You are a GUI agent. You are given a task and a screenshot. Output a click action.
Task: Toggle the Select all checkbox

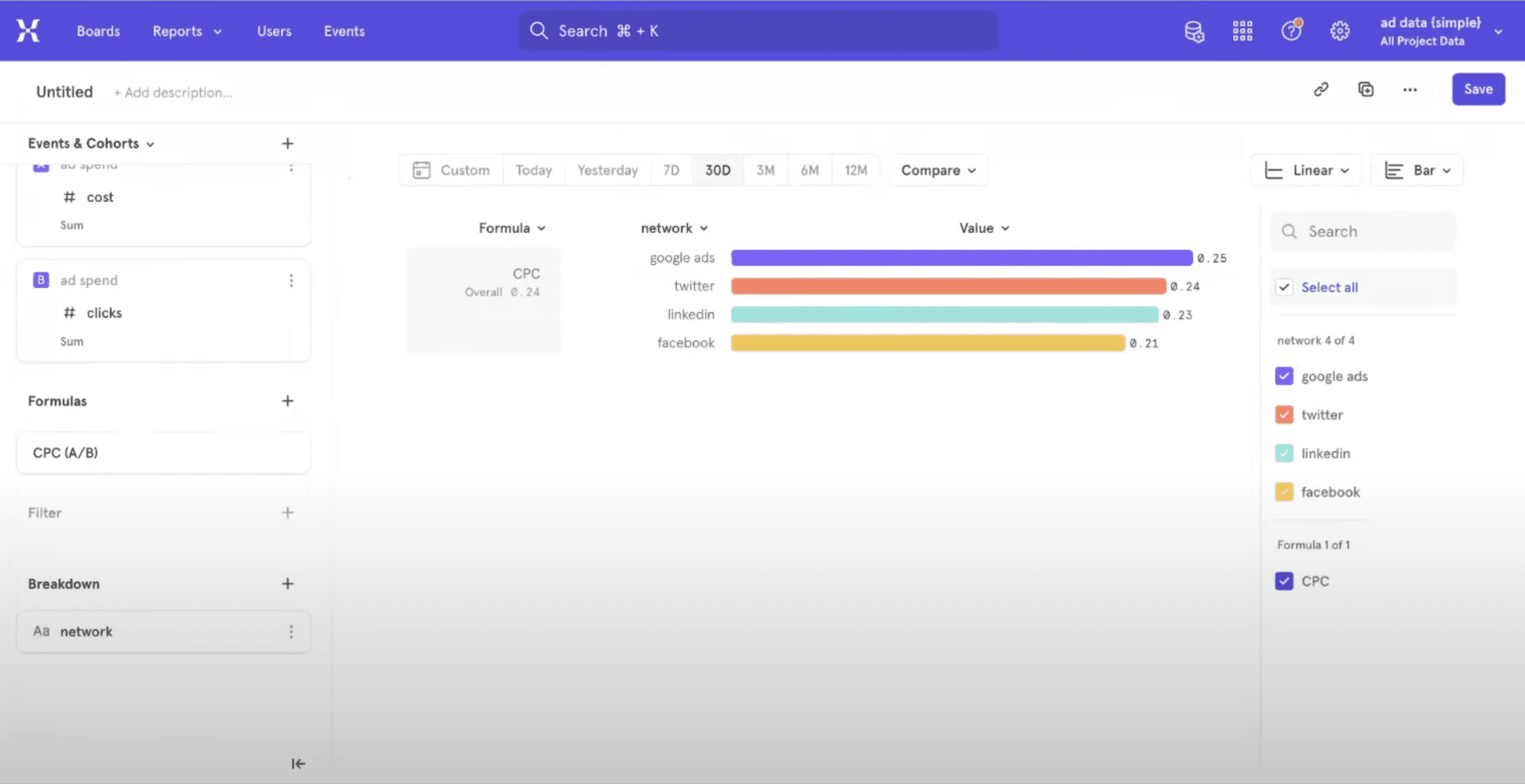pyautogui.click(x=1284, y=287)
